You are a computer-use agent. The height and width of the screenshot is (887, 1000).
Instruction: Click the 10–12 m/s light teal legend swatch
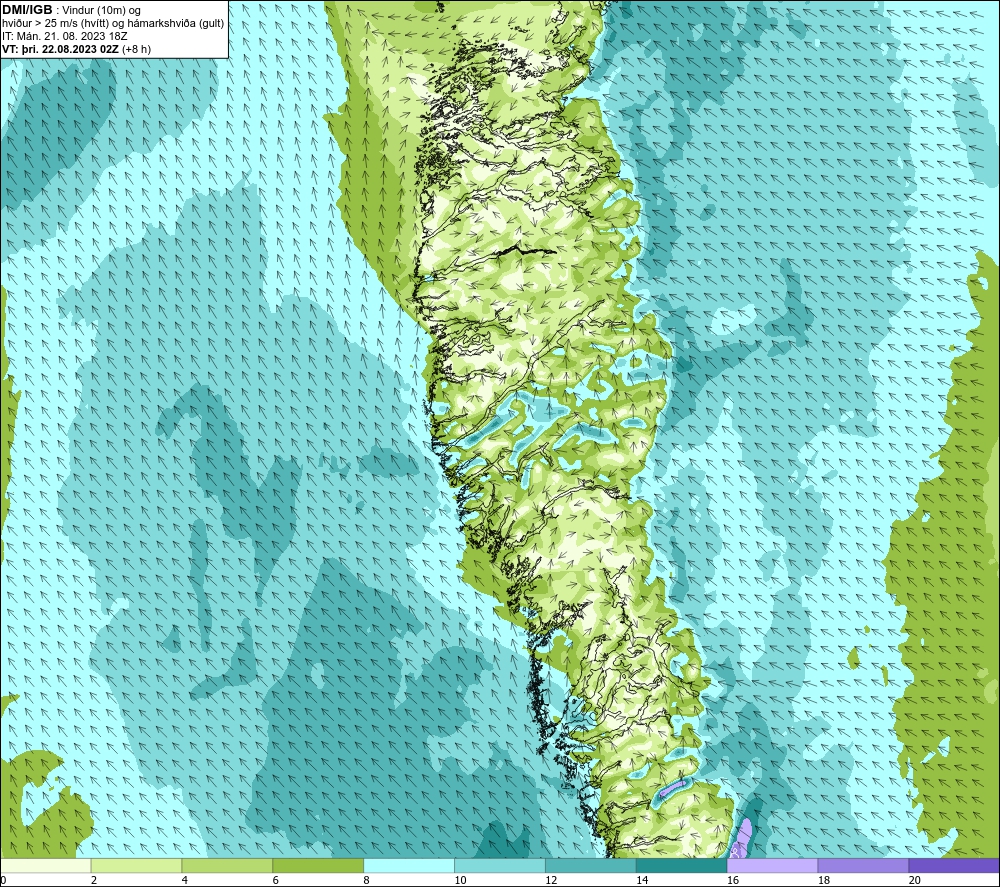(500, 866)
